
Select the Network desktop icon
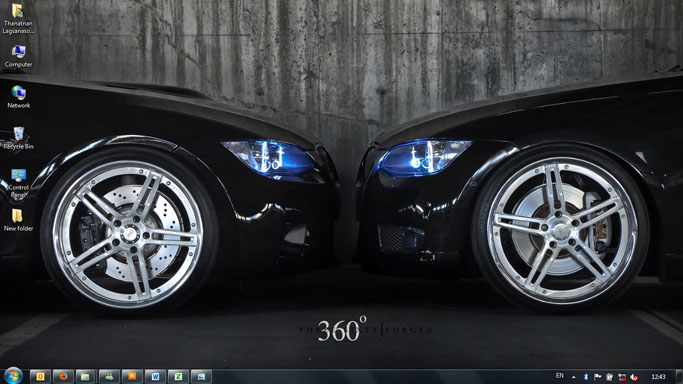[x=18, y=97]
